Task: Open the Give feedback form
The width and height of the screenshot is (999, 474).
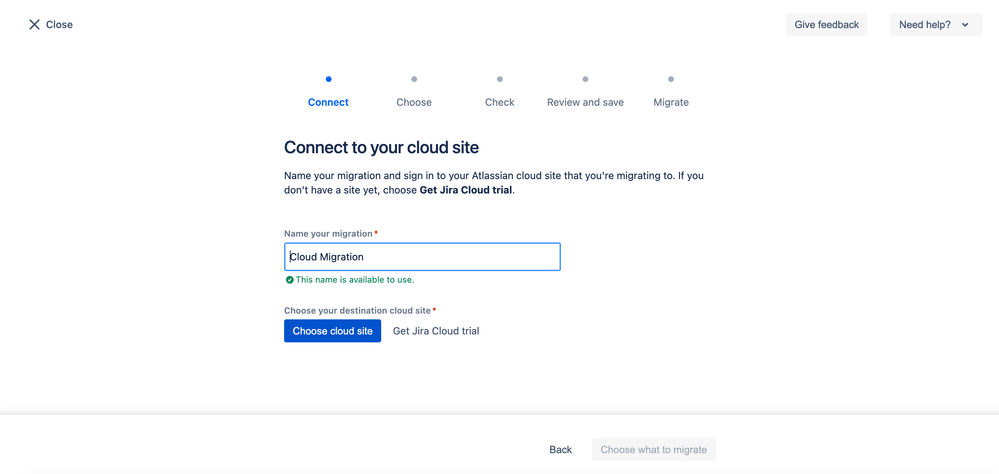Action: (x=826, y=24)
